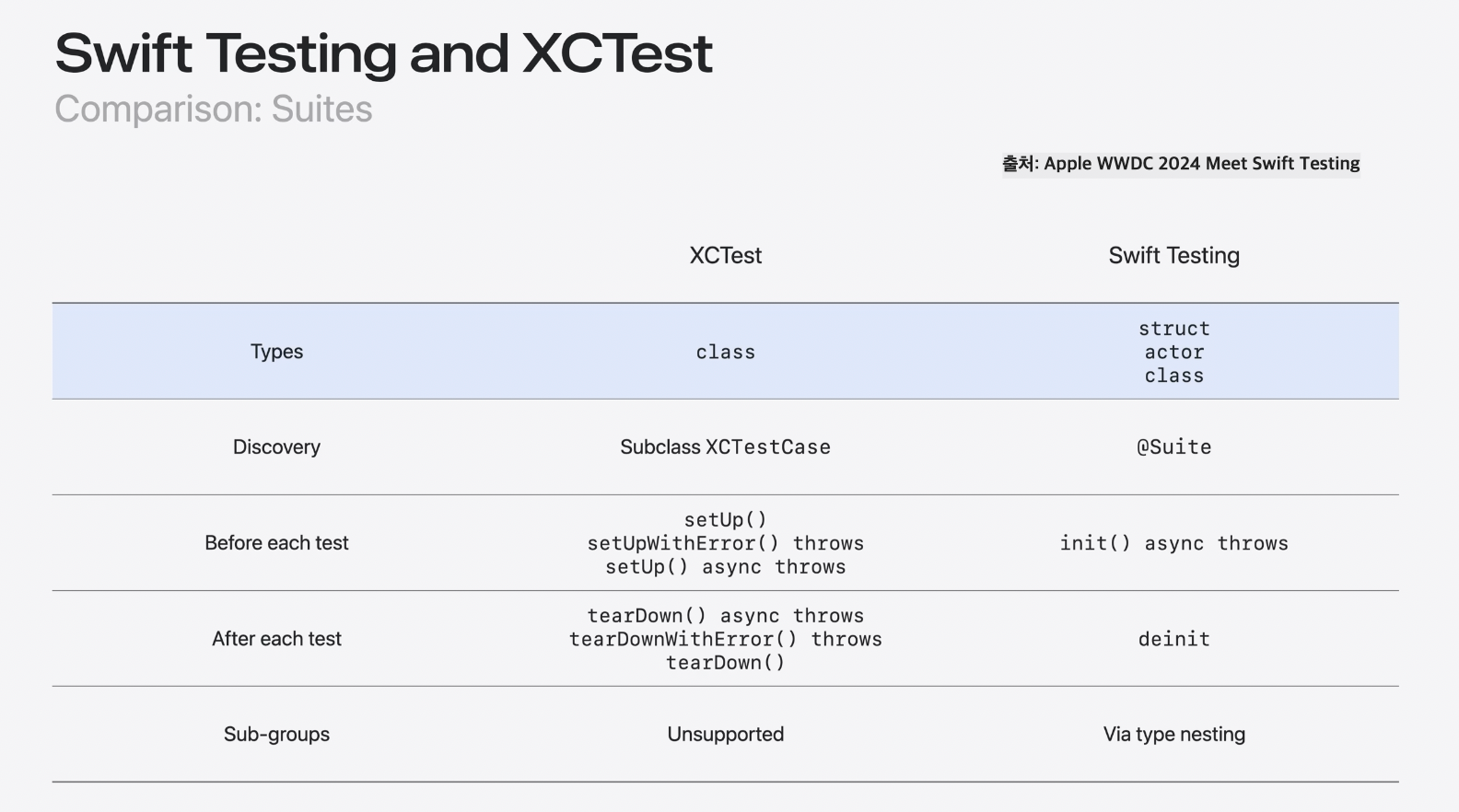Click the "setUpWithError() throws" line
The image size is (1459, 812).
point(726,543)
